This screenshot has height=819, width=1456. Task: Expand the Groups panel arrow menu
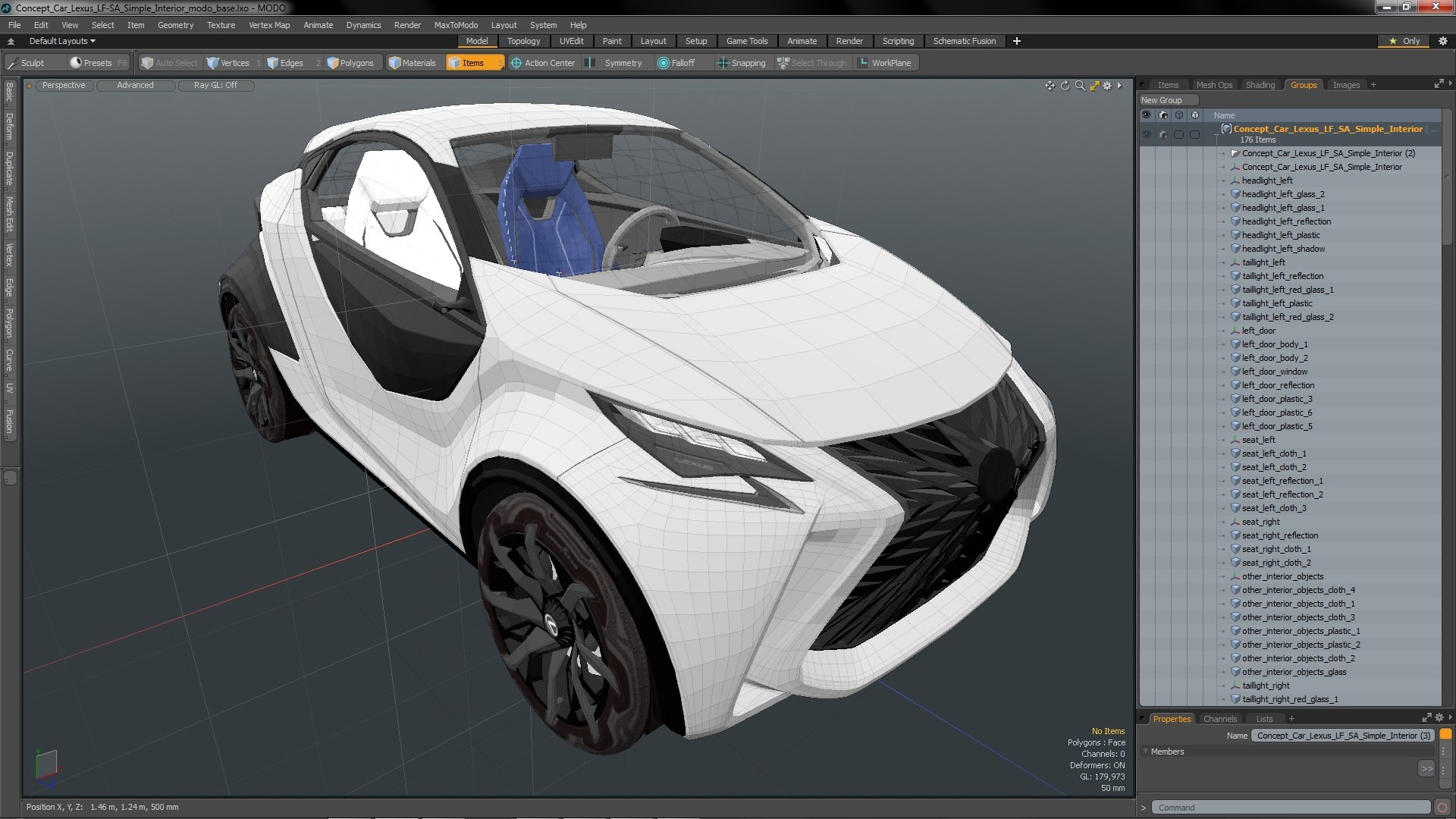point(1450,84)
